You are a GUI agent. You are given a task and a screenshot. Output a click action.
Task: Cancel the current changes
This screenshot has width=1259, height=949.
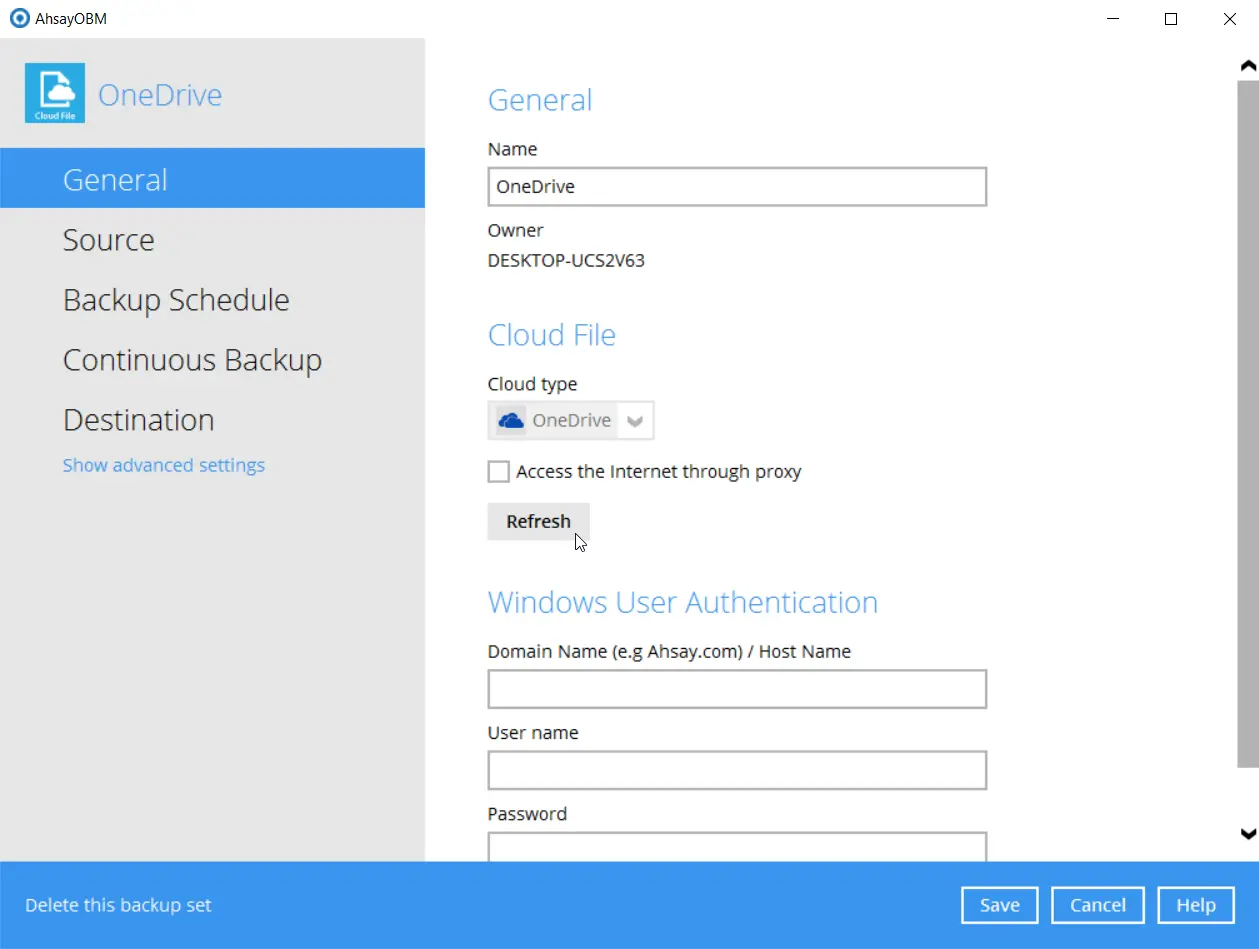click(1097, 904)
